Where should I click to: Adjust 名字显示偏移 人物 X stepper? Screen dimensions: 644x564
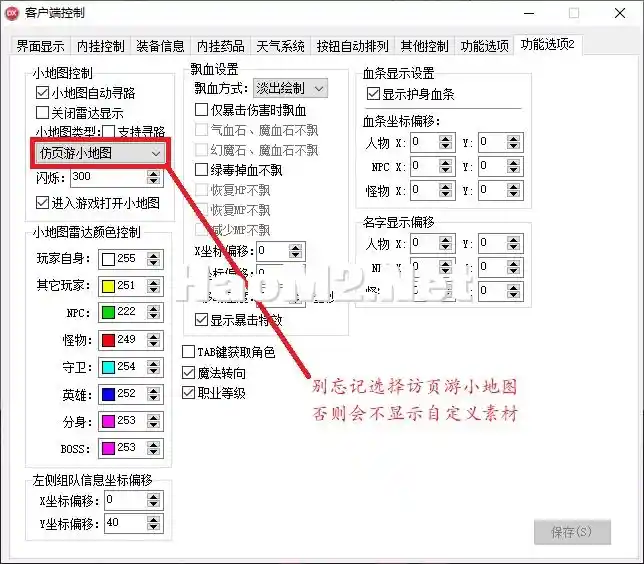click(446, 244)
